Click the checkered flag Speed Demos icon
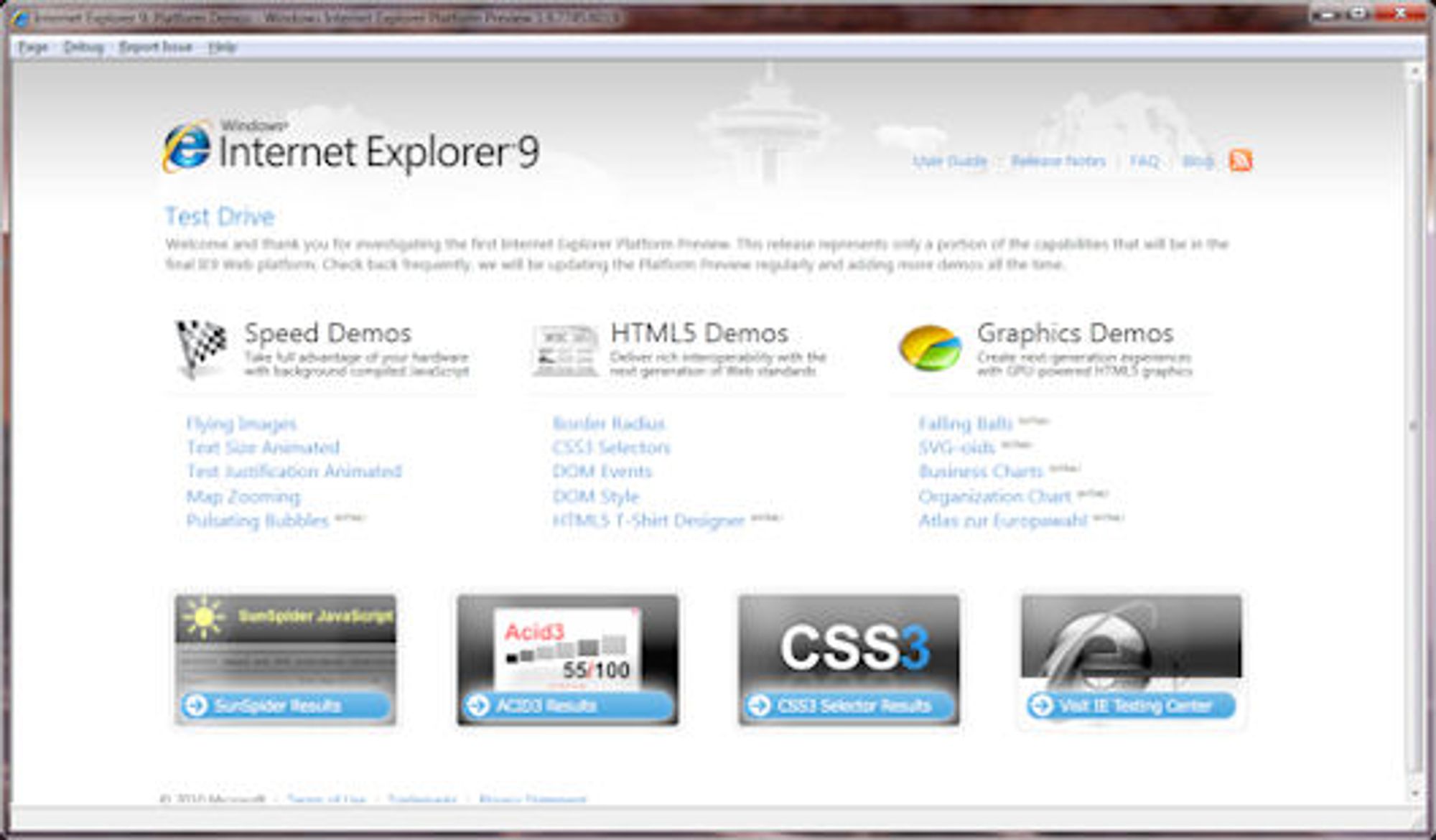Image resolution: width=1436 pixels, height=840 pixels. coord(201,349)
